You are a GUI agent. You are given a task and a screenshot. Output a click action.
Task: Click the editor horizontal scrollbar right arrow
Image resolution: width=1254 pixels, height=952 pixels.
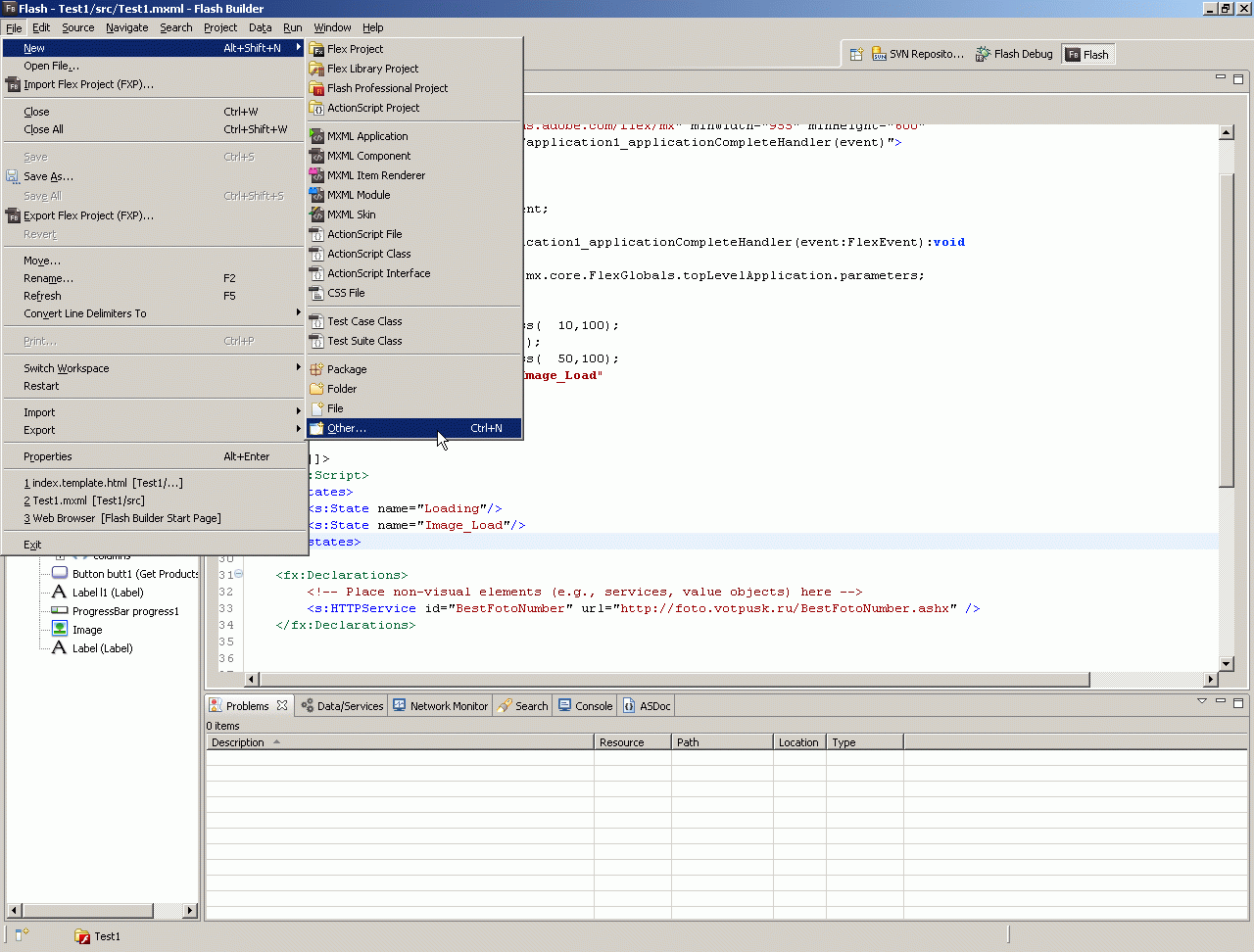point(1211,679)
